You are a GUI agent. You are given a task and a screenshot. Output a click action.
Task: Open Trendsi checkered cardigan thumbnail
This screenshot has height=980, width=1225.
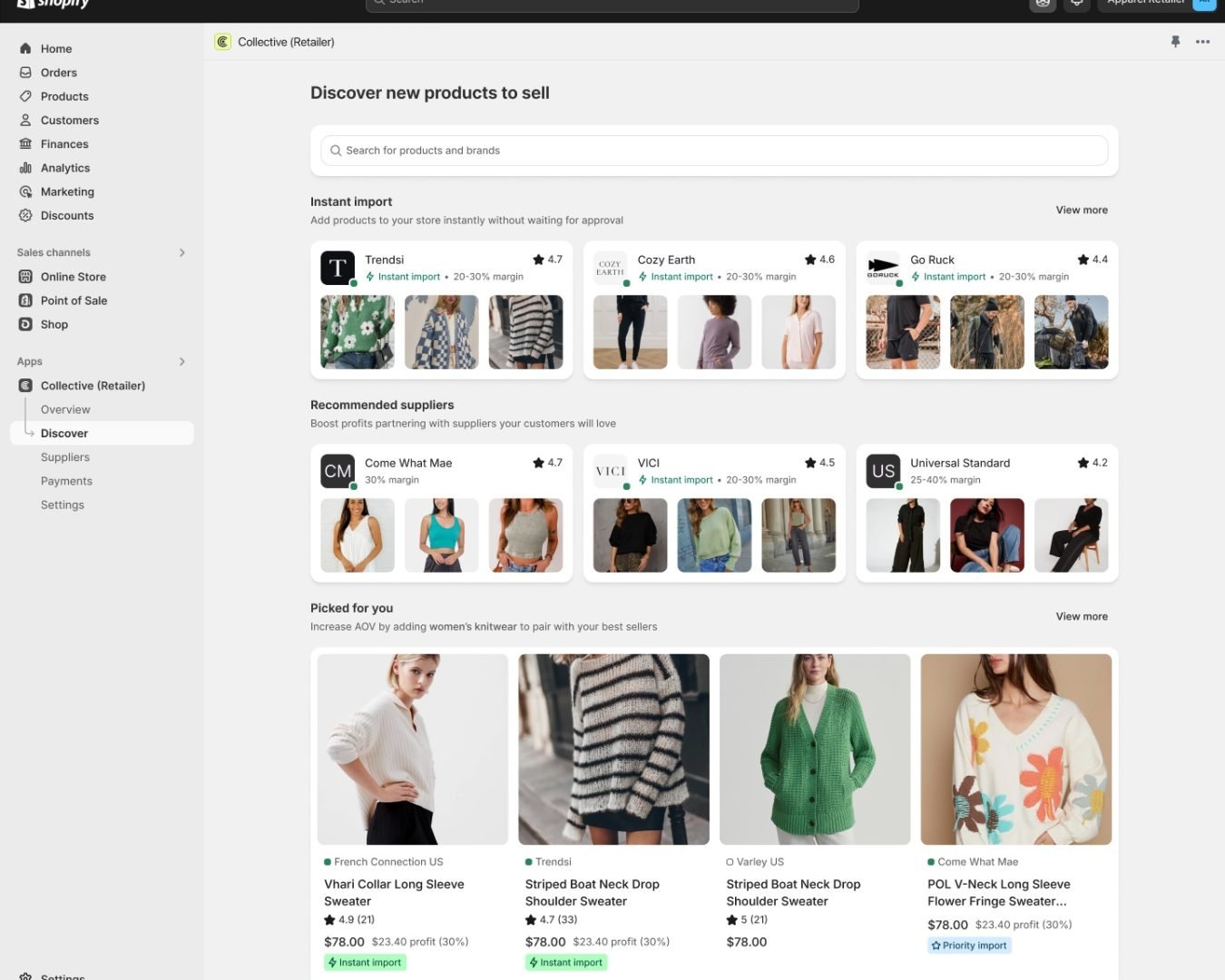pyautogui.click(x=442, y=332)
